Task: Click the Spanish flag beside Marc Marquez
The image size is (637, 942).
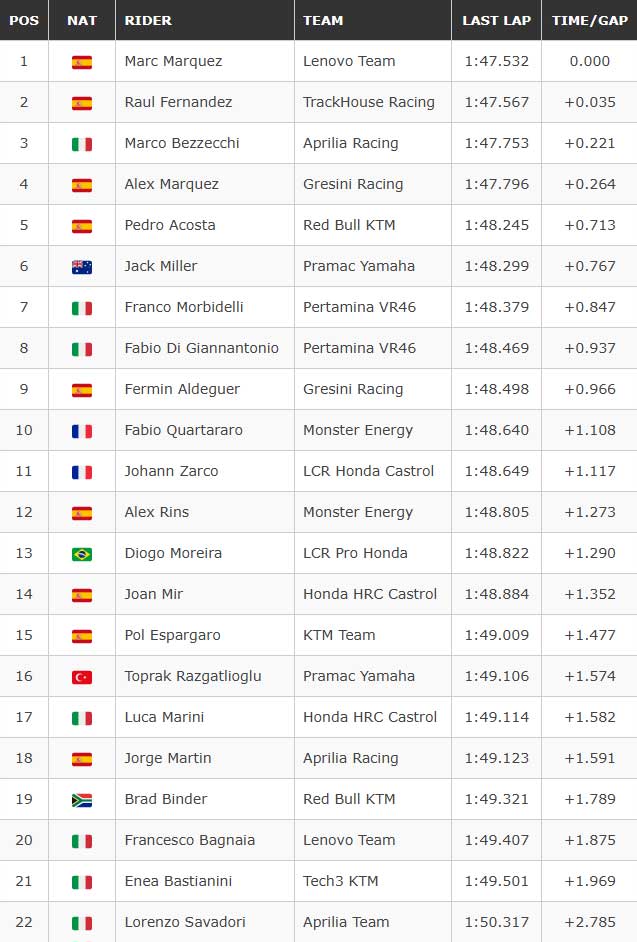Action: pyautogui.click(x=82, y=62)
